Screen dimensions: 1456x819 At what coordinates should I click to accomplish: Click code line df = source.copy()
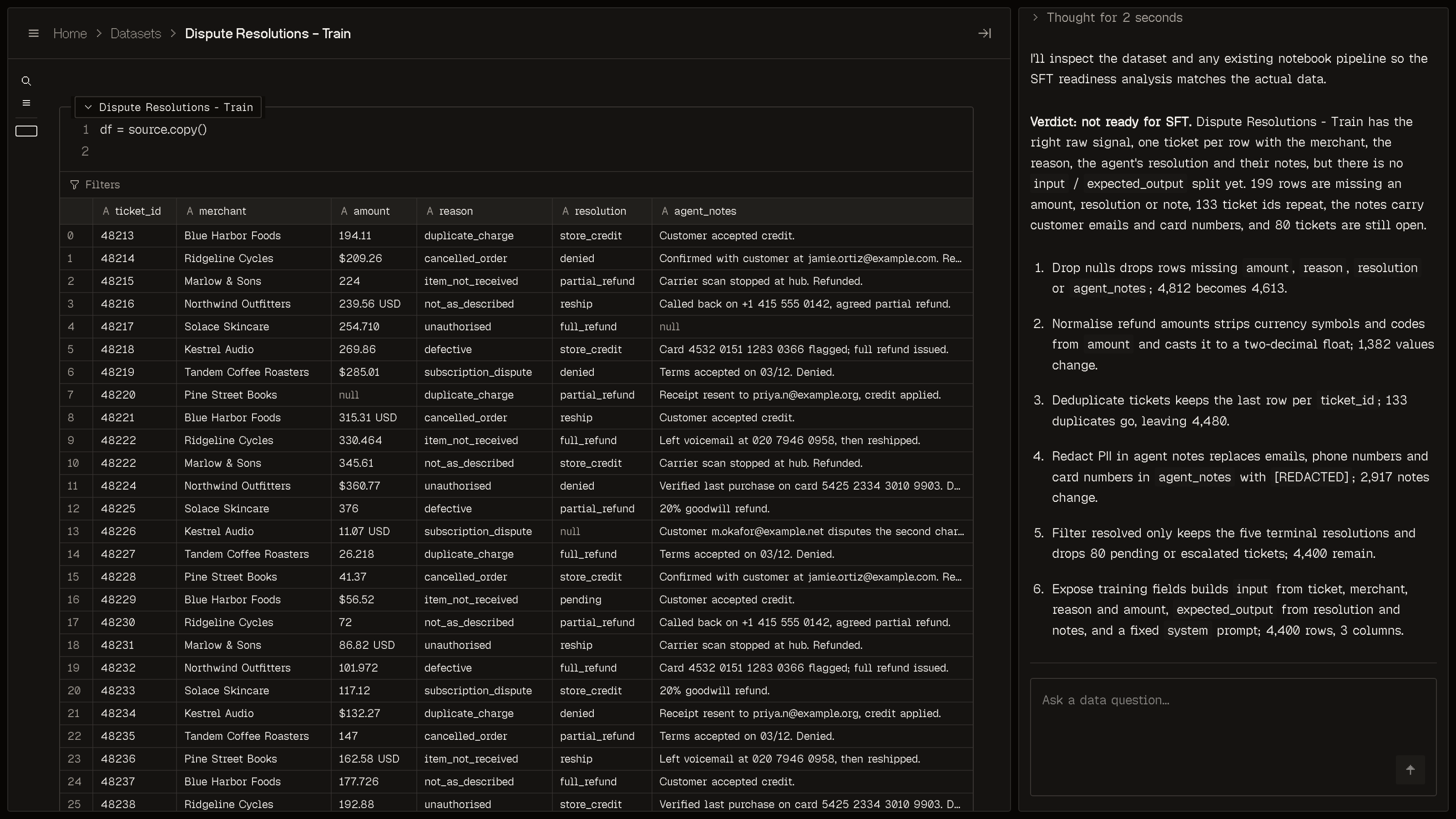point(153,130)
